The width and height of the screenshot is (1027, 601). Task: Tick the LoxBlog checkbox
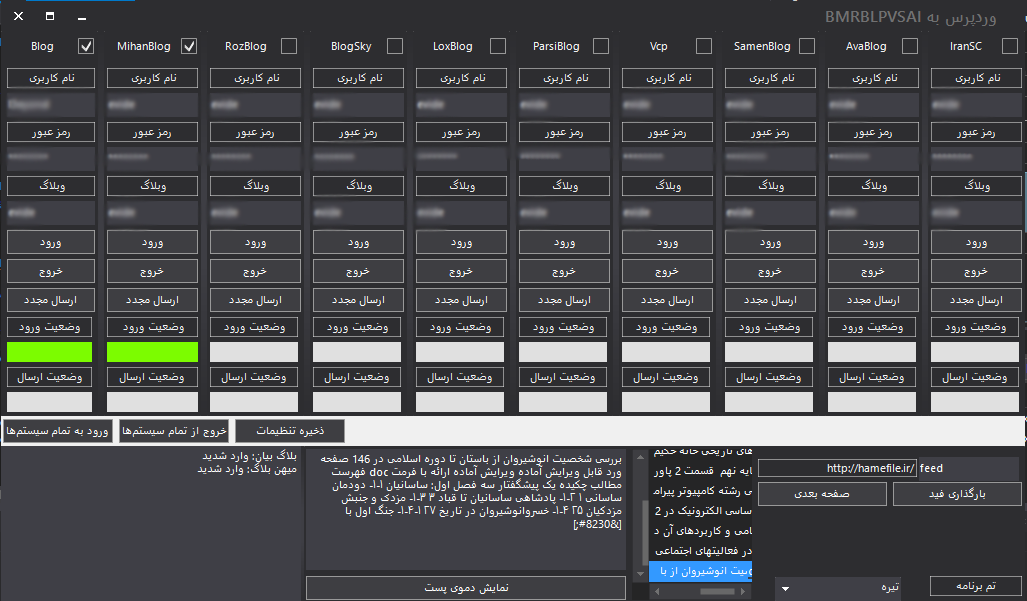coord(498,46)
